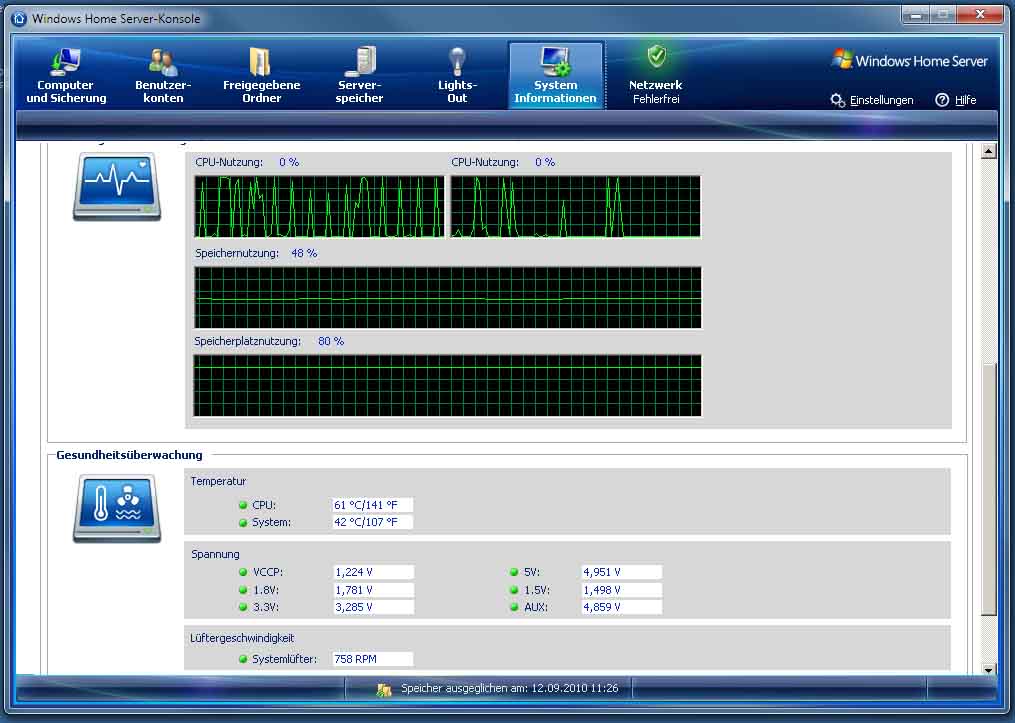
Task: Click the scrollbar up arrow
Action: pos(988,151)
